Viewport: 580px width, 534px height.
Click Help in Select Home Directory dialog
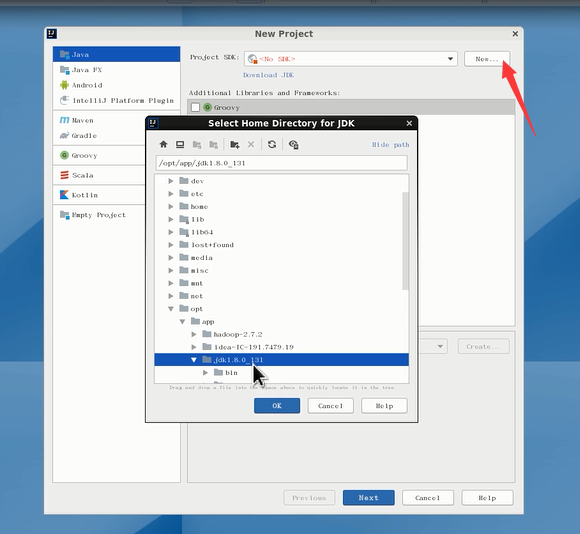click(x=384, y=406)
